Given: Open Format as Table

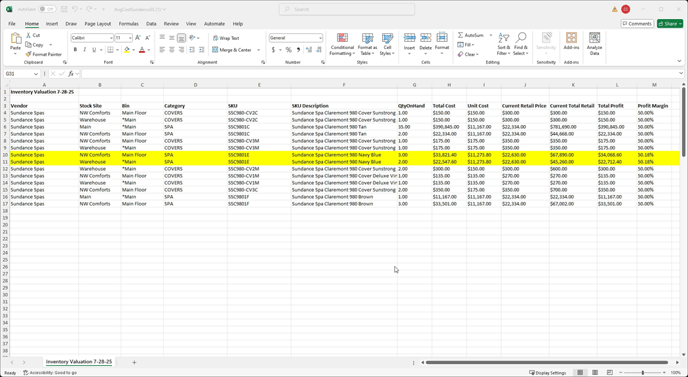Looking at the screenshot, I should pos(367,44).
